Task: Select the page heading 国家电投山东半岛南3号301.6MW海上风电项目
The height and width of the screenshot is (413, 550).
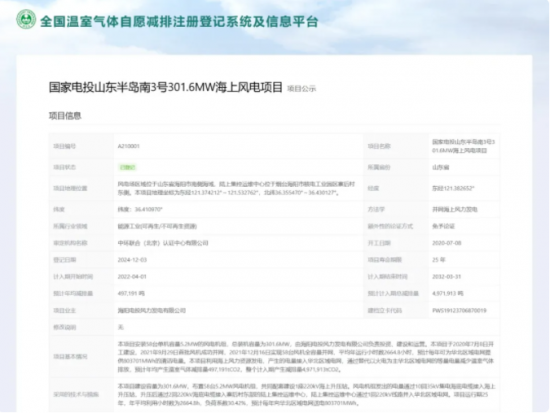Action: 166,87
